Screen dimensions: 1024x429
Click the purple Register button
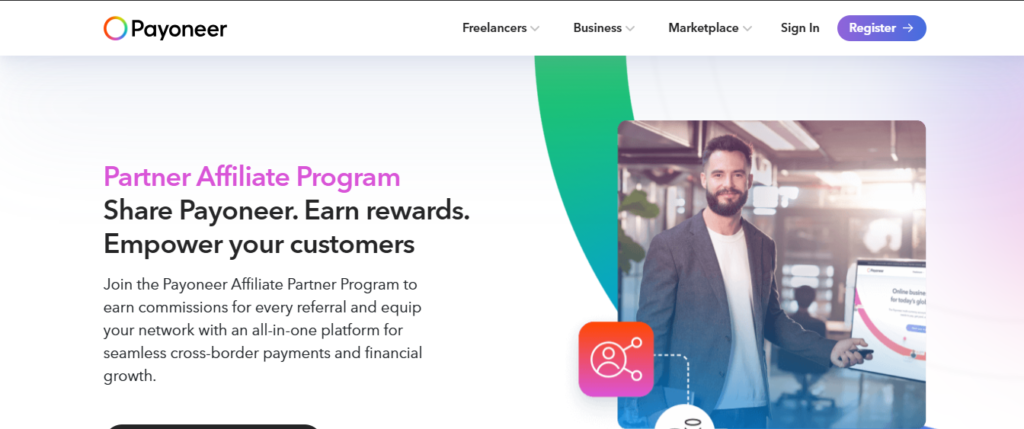(x=882, y=28)
